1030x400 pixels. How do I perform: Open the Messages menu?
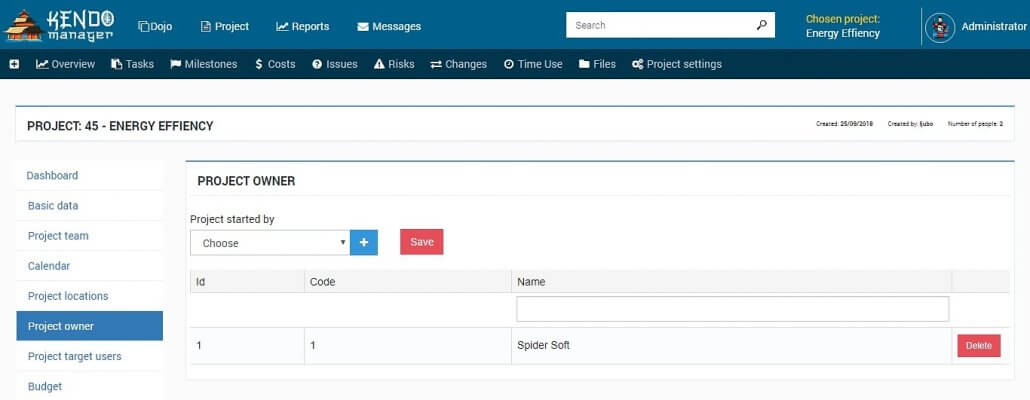pyautogui.click(x=389, y=26)
